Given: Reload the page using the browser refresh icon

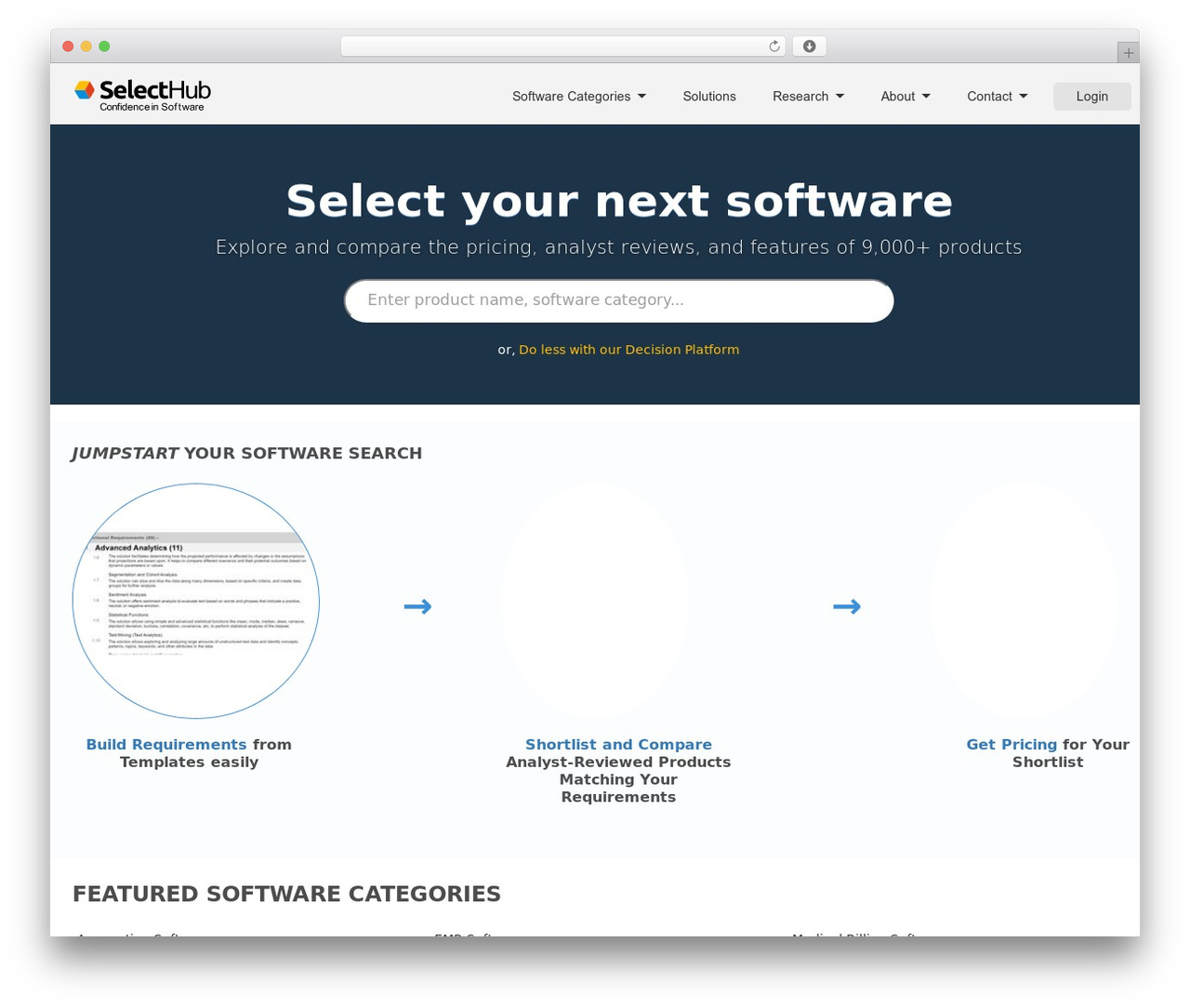Looking at the screenshot, I should click(x=774, y=46).
